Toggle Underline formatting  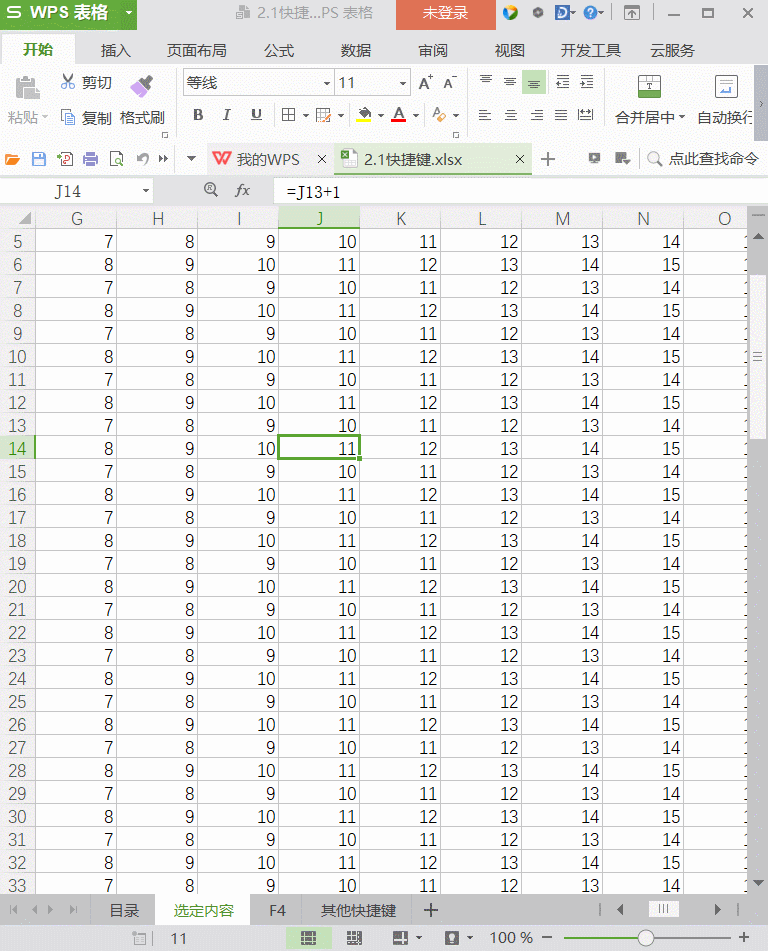pyautogui.click(x=254, y=116)
